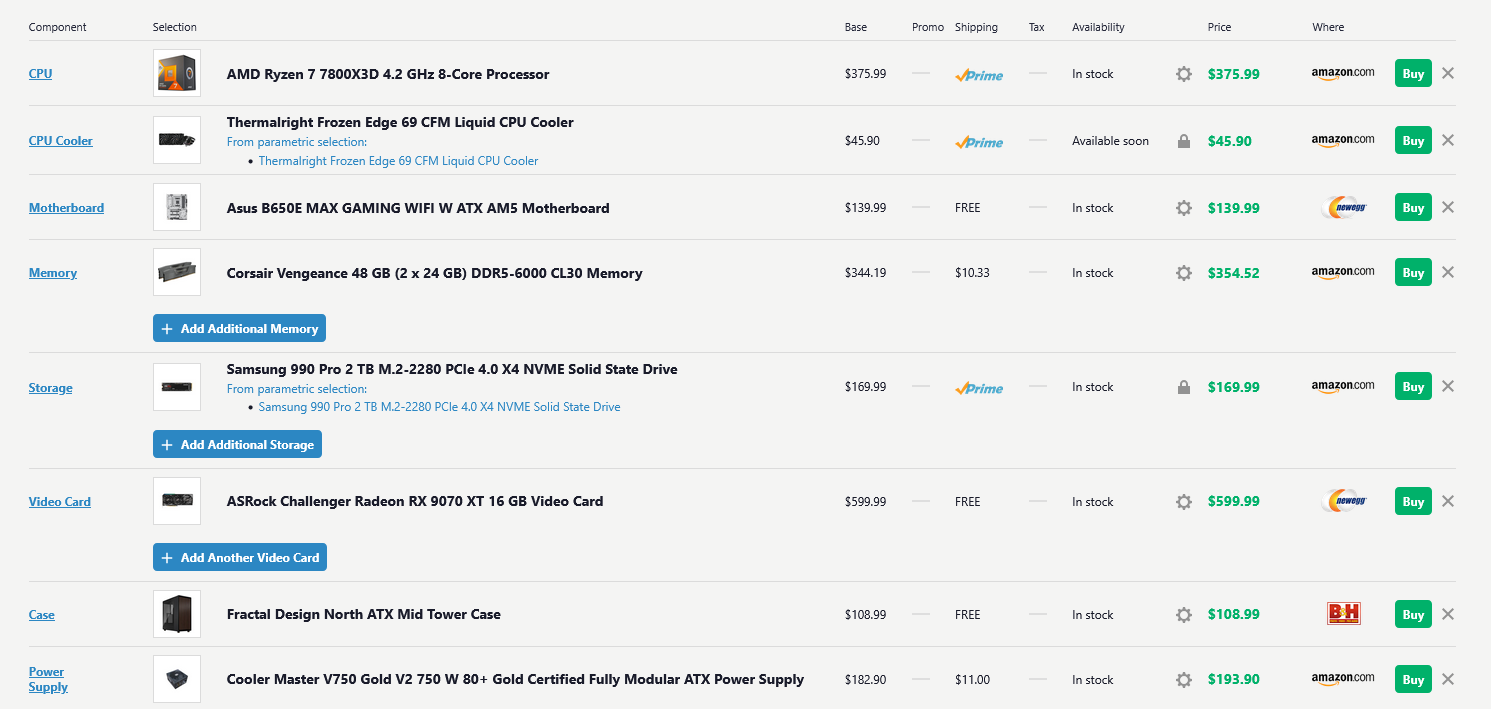Open Thermalright parametric selection sub-link
The image size is (1491, 709).
(398, 161)
